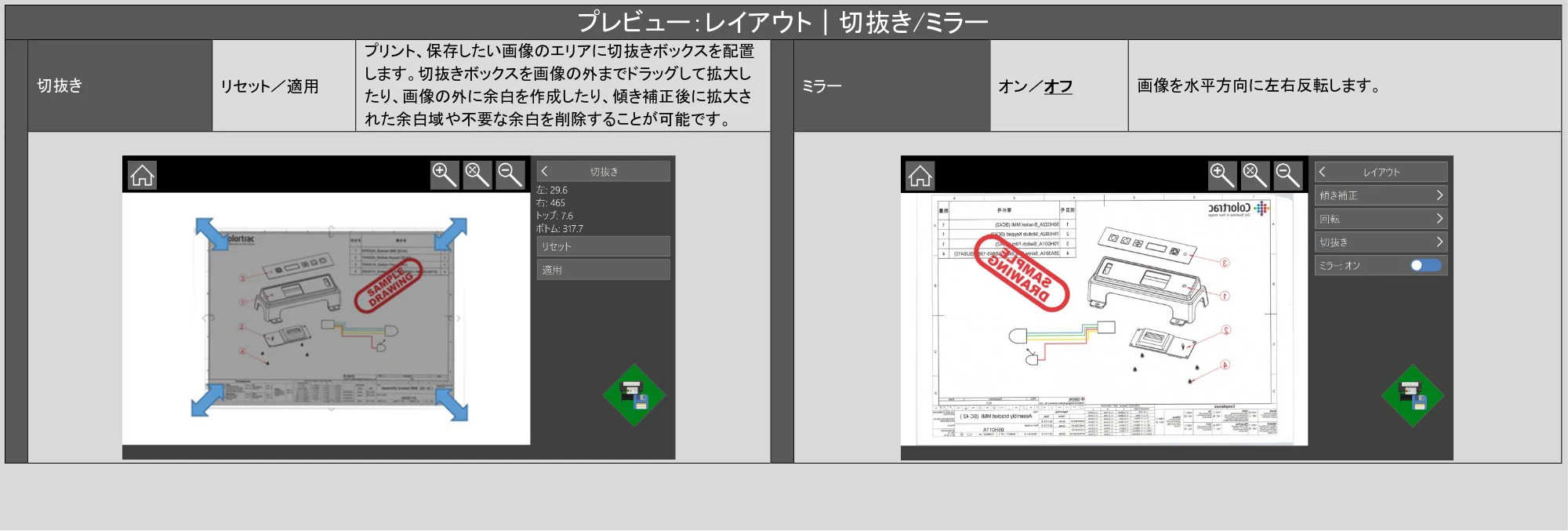
Task: Click zoom-to-fit magnifier in the mirror screenshot
Action: click(1255, 175)
